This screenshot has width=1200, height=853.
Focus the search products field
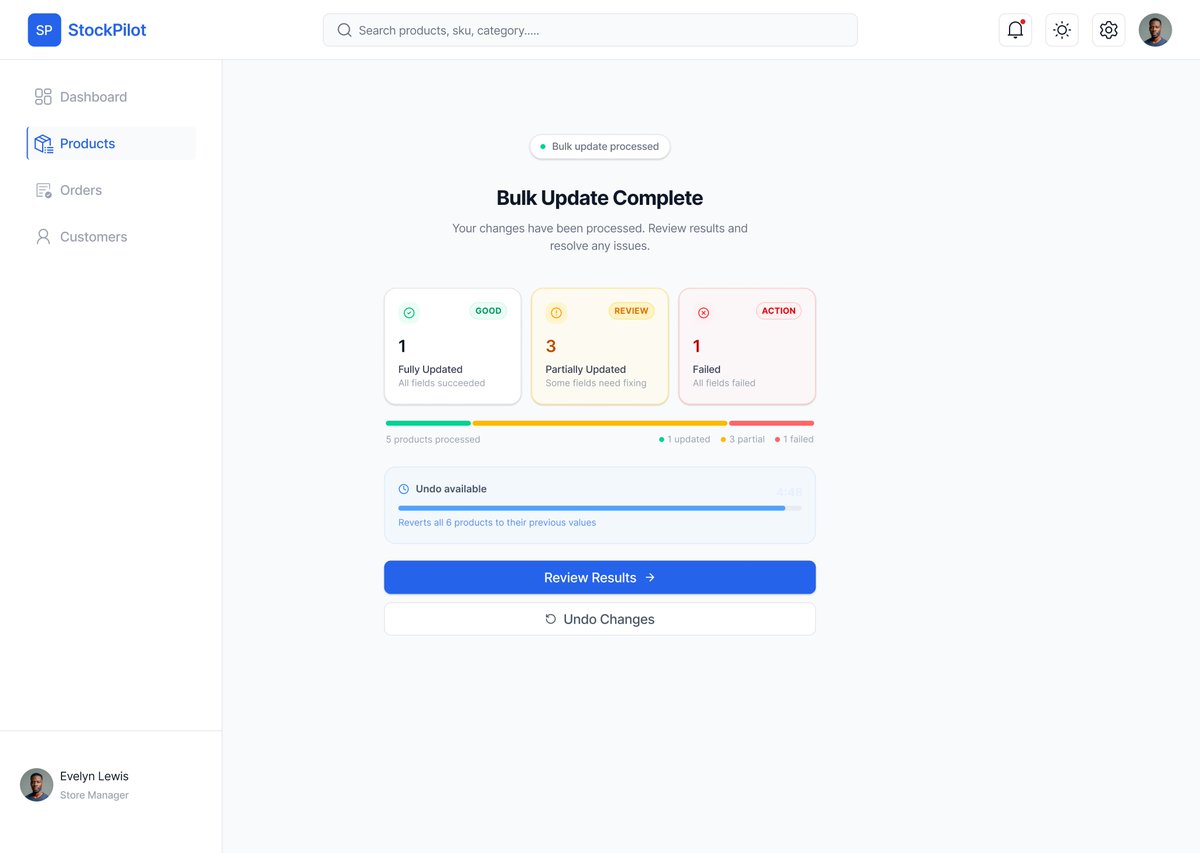point(590,30)
